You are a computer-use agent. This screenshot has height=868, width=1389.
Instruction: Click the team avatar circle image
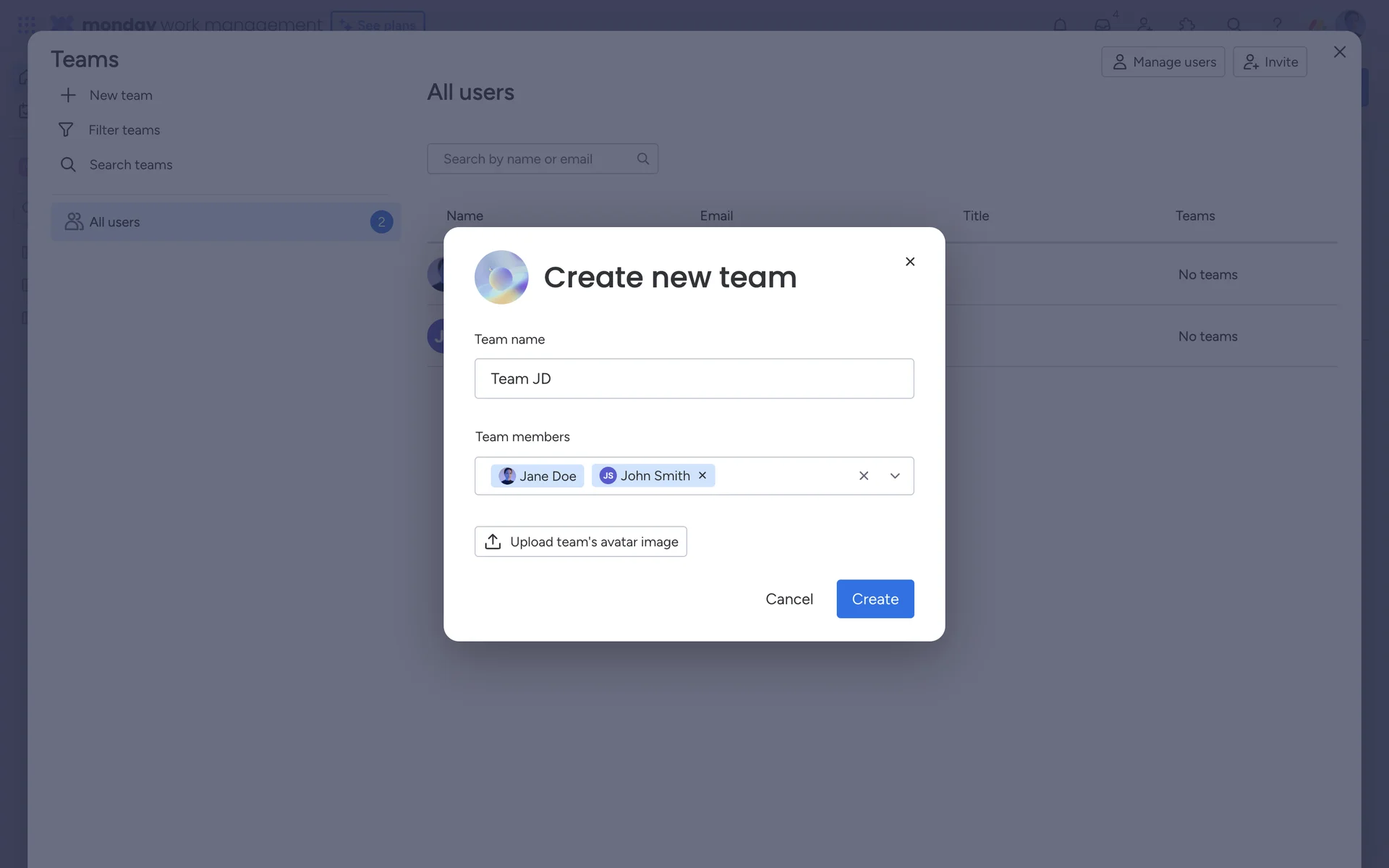501,277
